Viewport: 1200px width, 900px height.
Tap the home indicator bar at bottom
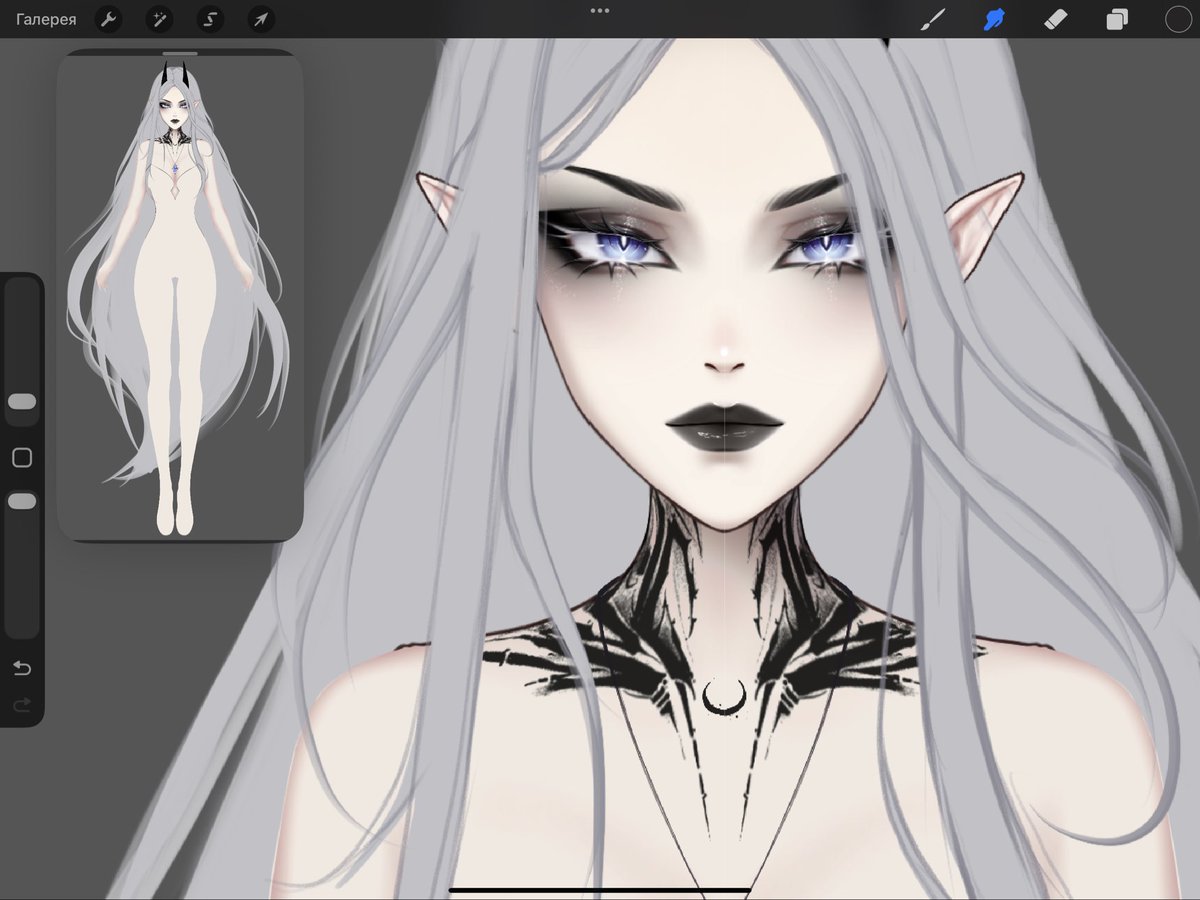point(600,889)
